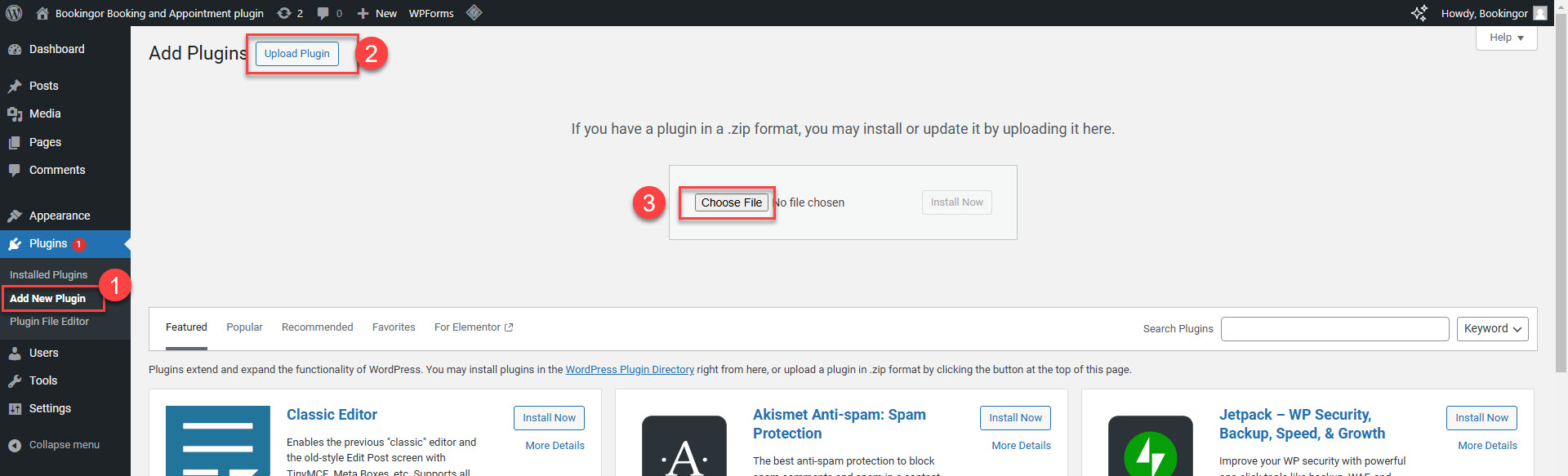Install Akismet Anti-spam with Install Now
This screenshot has width=1568, height=476.
point(1016,418)
